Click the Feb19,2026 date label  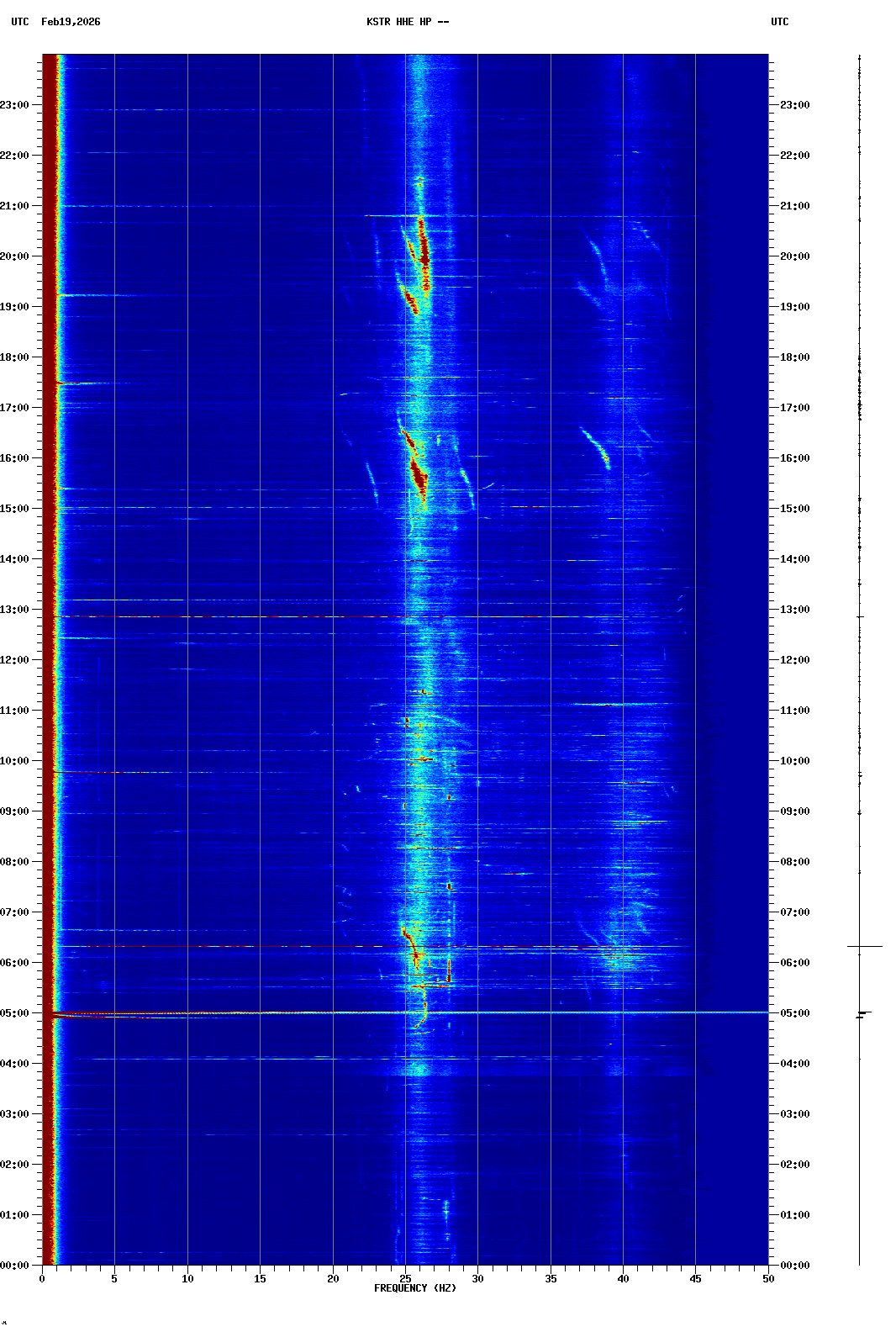point(71,22)
